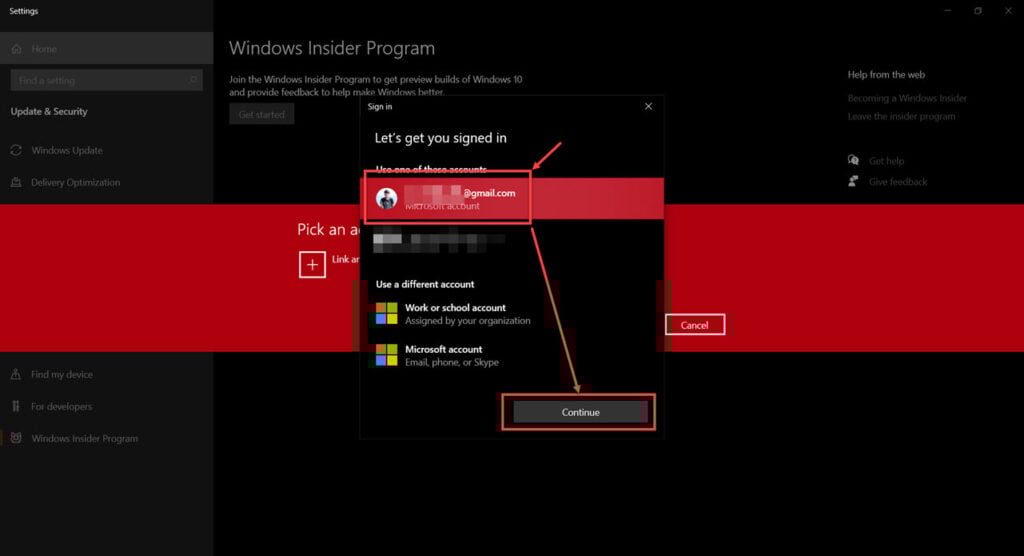This screenshot has width=1024, height=556.
Task: Click the plus icon to link account
Action: tap(312, 265)
